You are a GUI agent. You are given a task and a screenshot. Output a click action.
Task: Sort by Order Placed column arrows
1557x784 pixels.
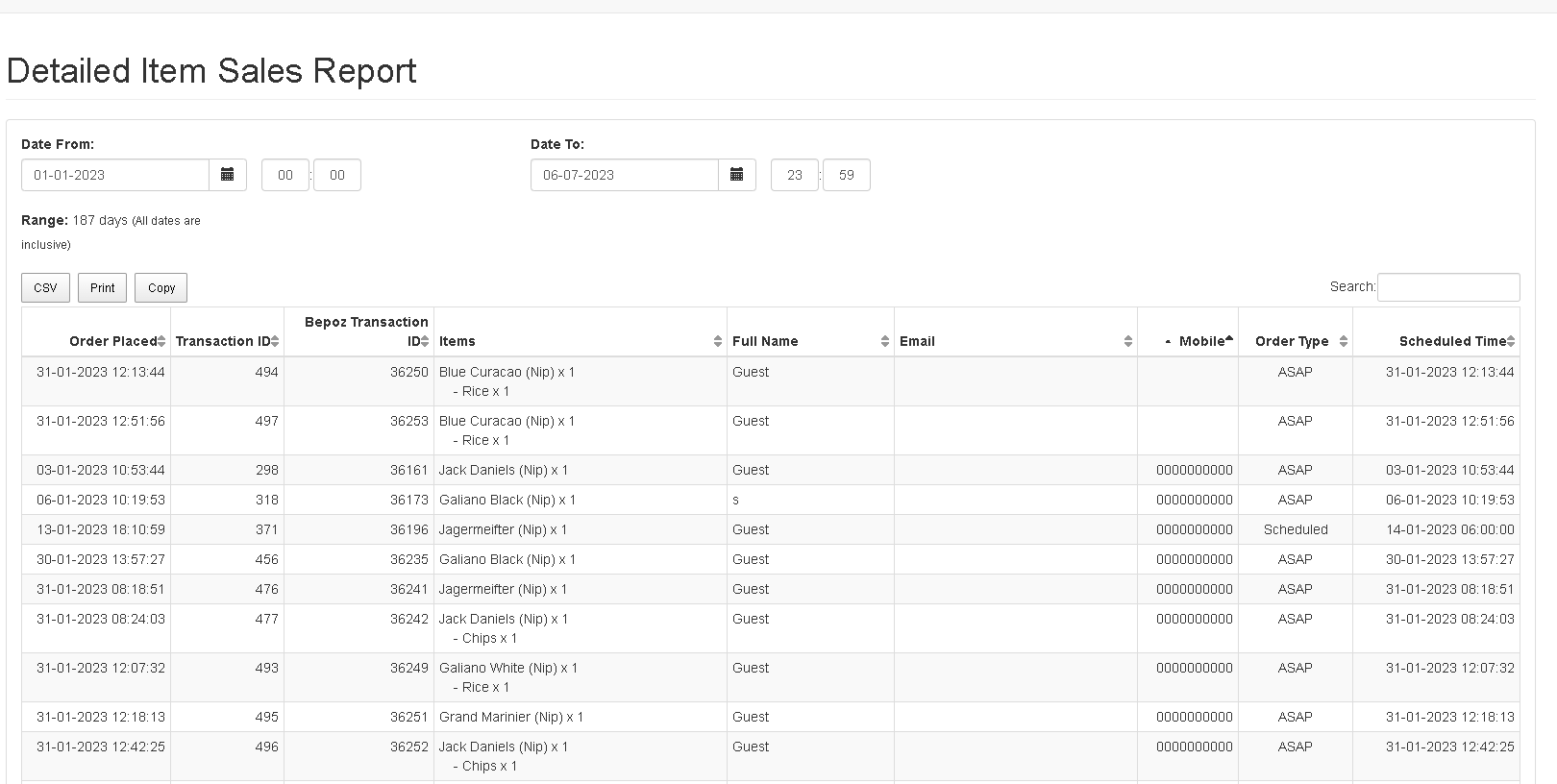[x=161, y=341]
